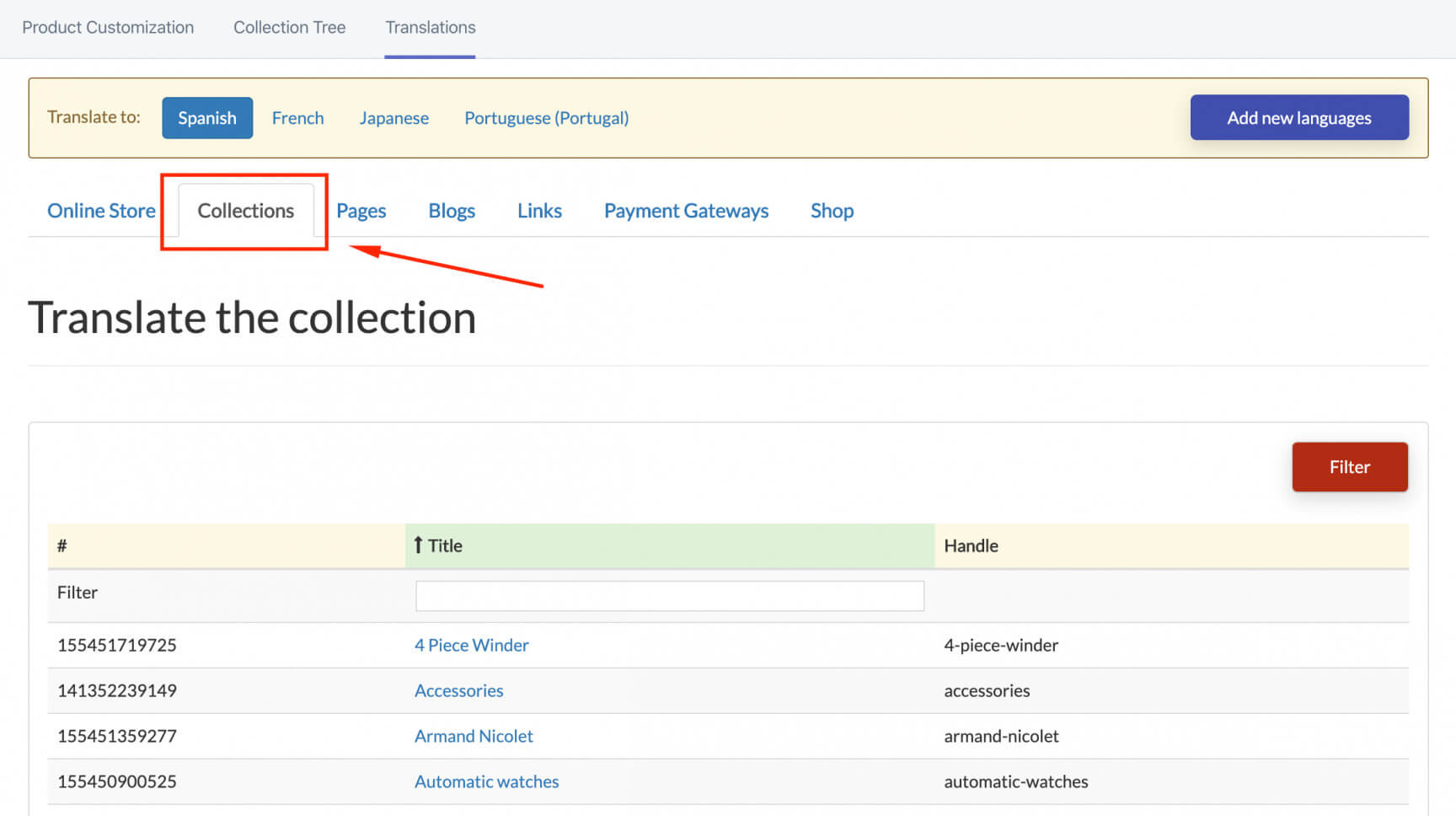Go to Payment Gateways tab
This screenshot has width=1456, height=816.
pos(686,211)
